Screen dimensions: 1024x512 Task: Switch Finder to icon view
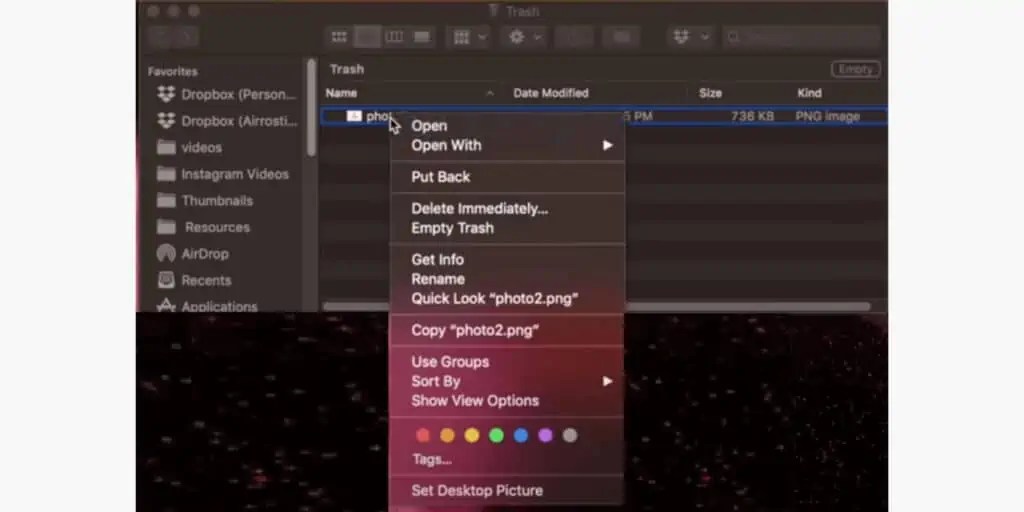point(339,37)
